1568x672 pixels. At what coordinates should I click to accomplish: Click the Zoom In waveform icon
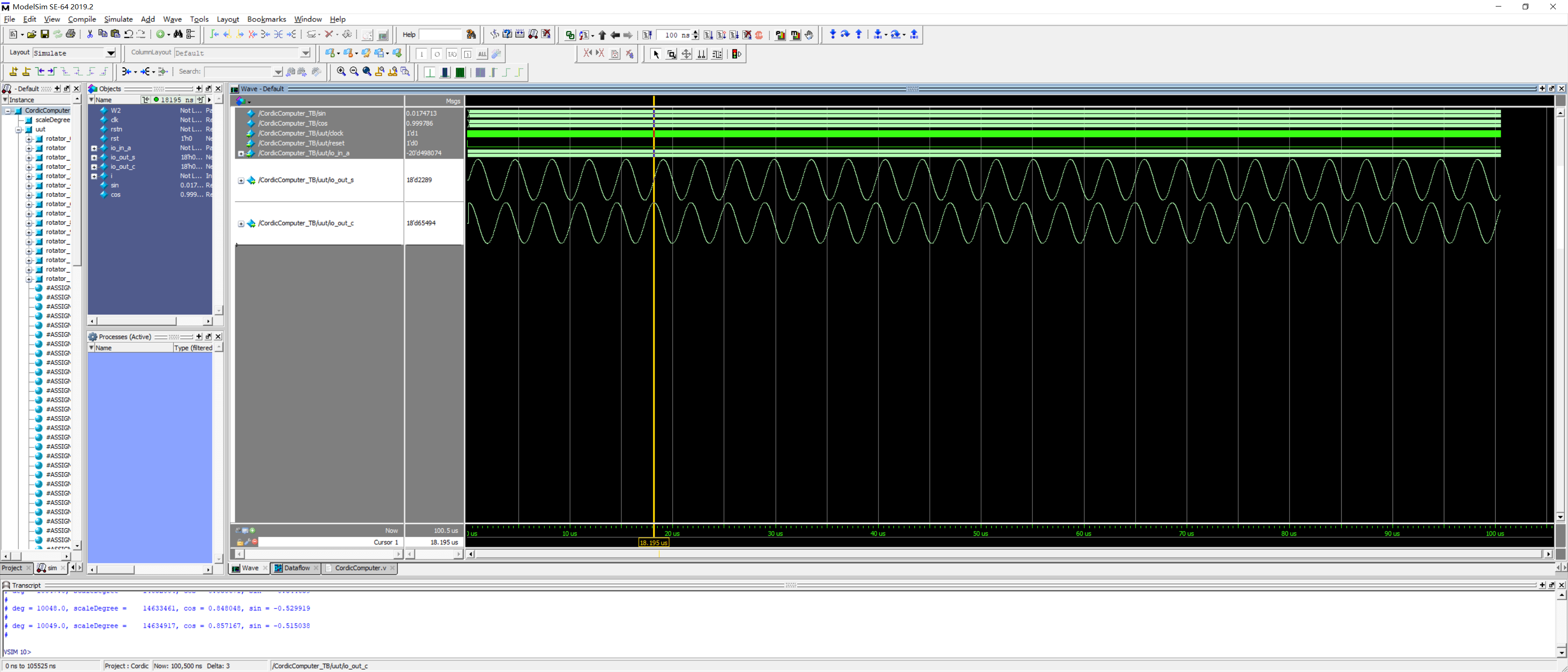click(x=340, y=72)
